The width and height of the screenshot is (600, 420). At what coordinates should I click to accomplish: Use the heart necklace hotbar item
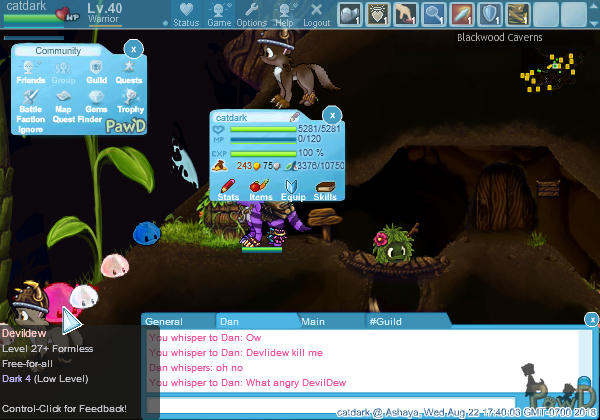(377, 15)
